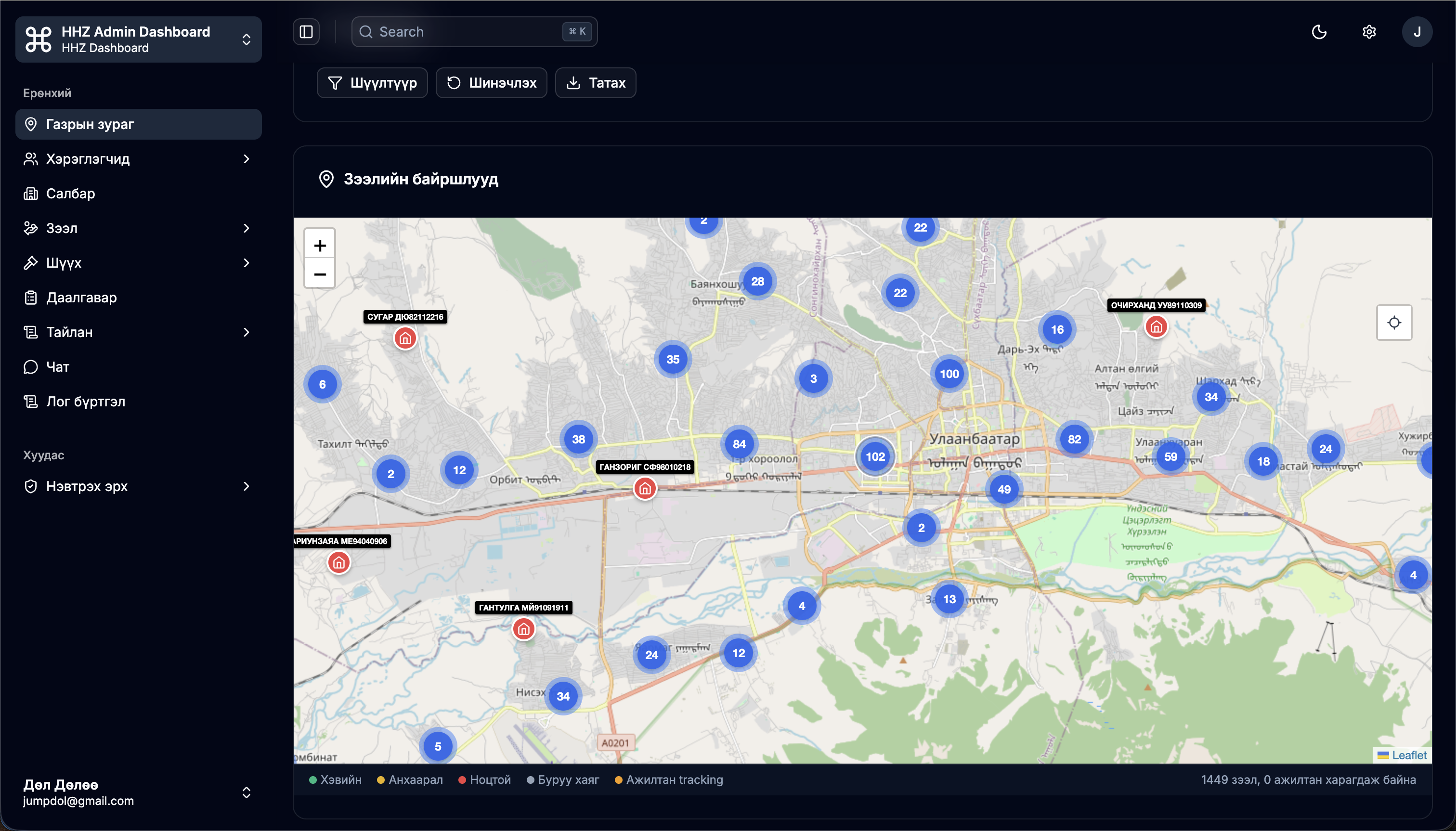1456x831 pixels.
Task: Click the Шүүлтүүр filter button
Action: coord(372,83)
